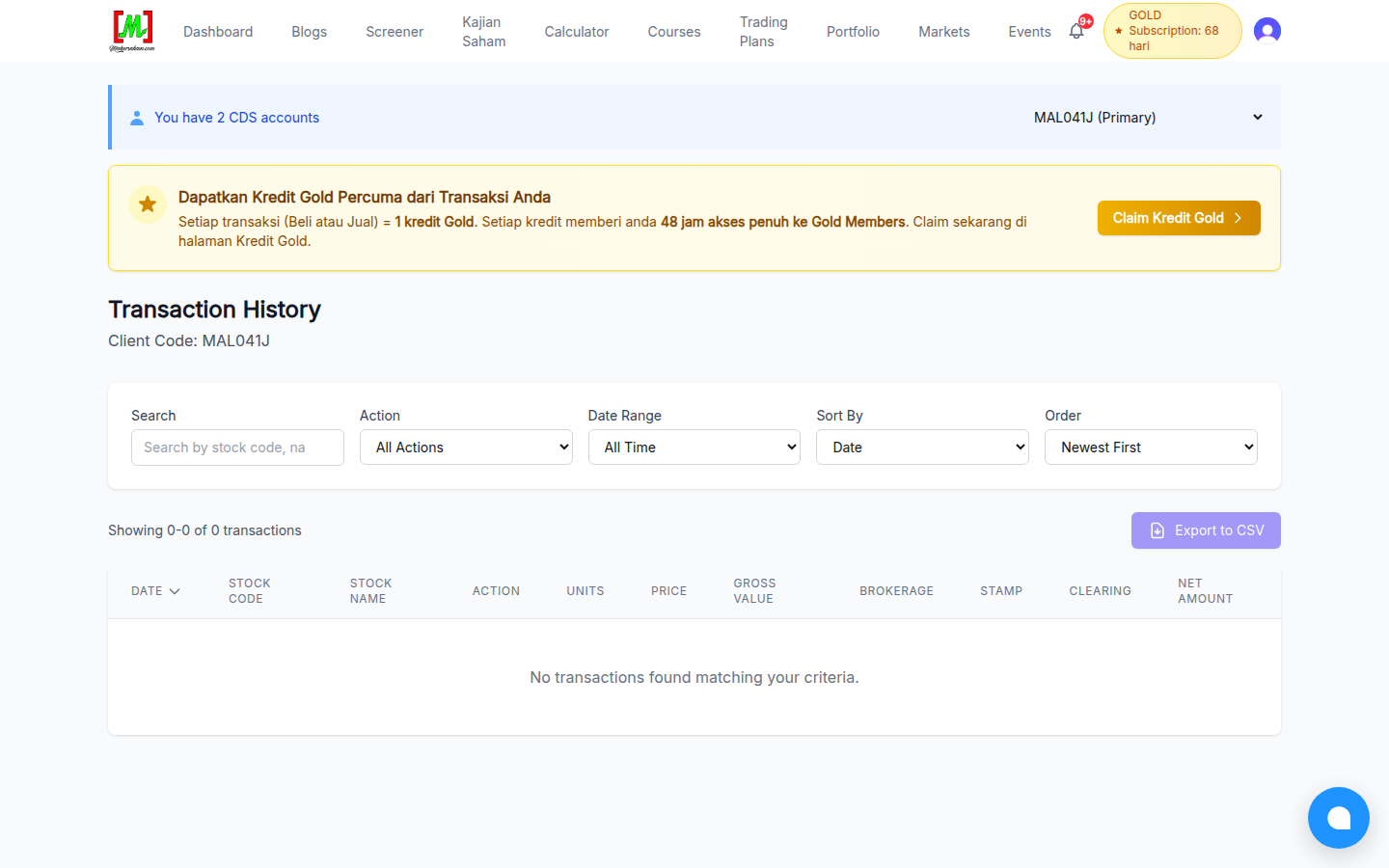Click the Gold Subscription 68 hari badge
1389x868 pixels.
click(x=1172, y=31)
